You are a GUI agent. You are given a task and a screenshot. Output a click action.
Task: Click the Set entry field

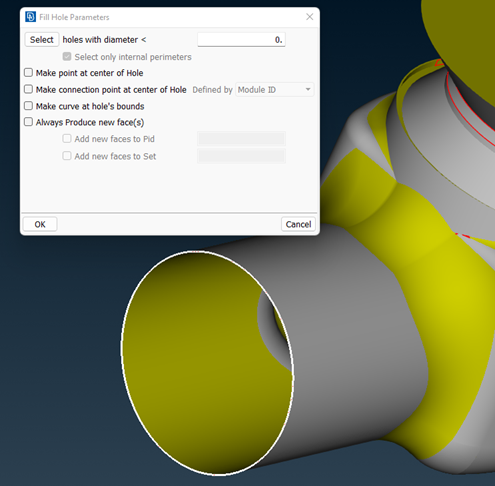point(241,156)
